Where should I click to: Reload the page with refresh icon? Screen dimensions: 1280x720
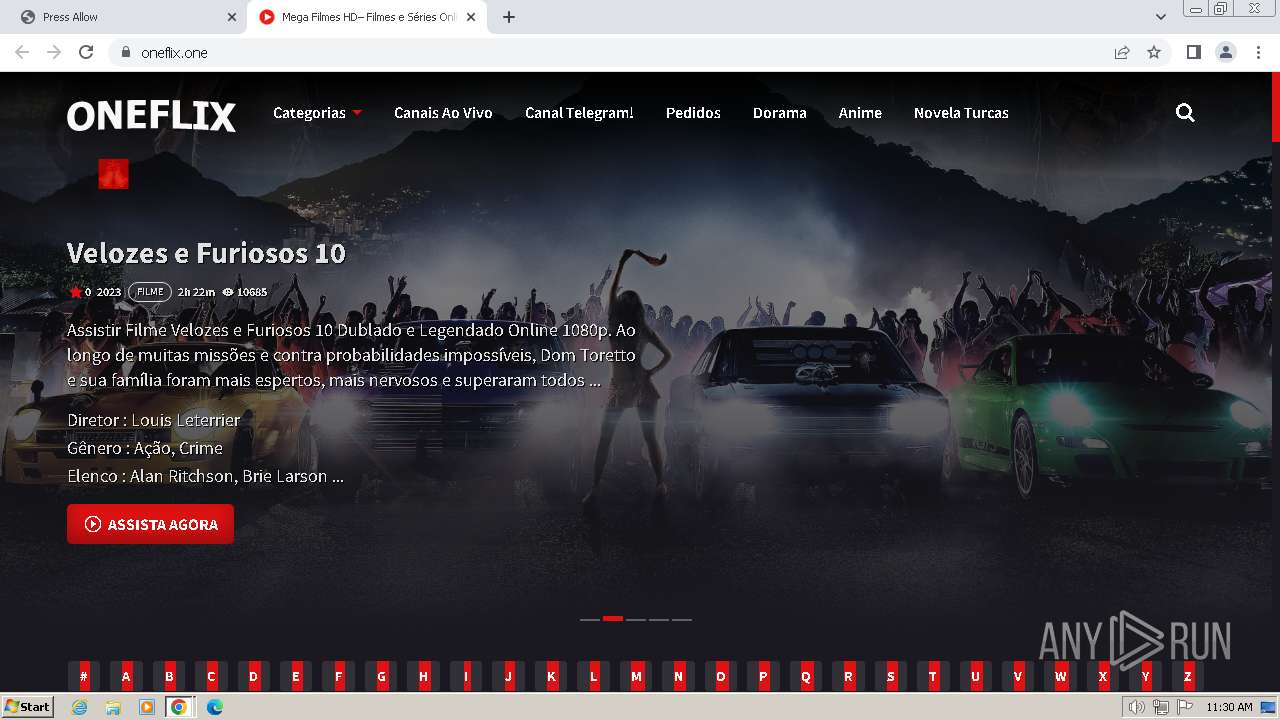coord(86,52)
